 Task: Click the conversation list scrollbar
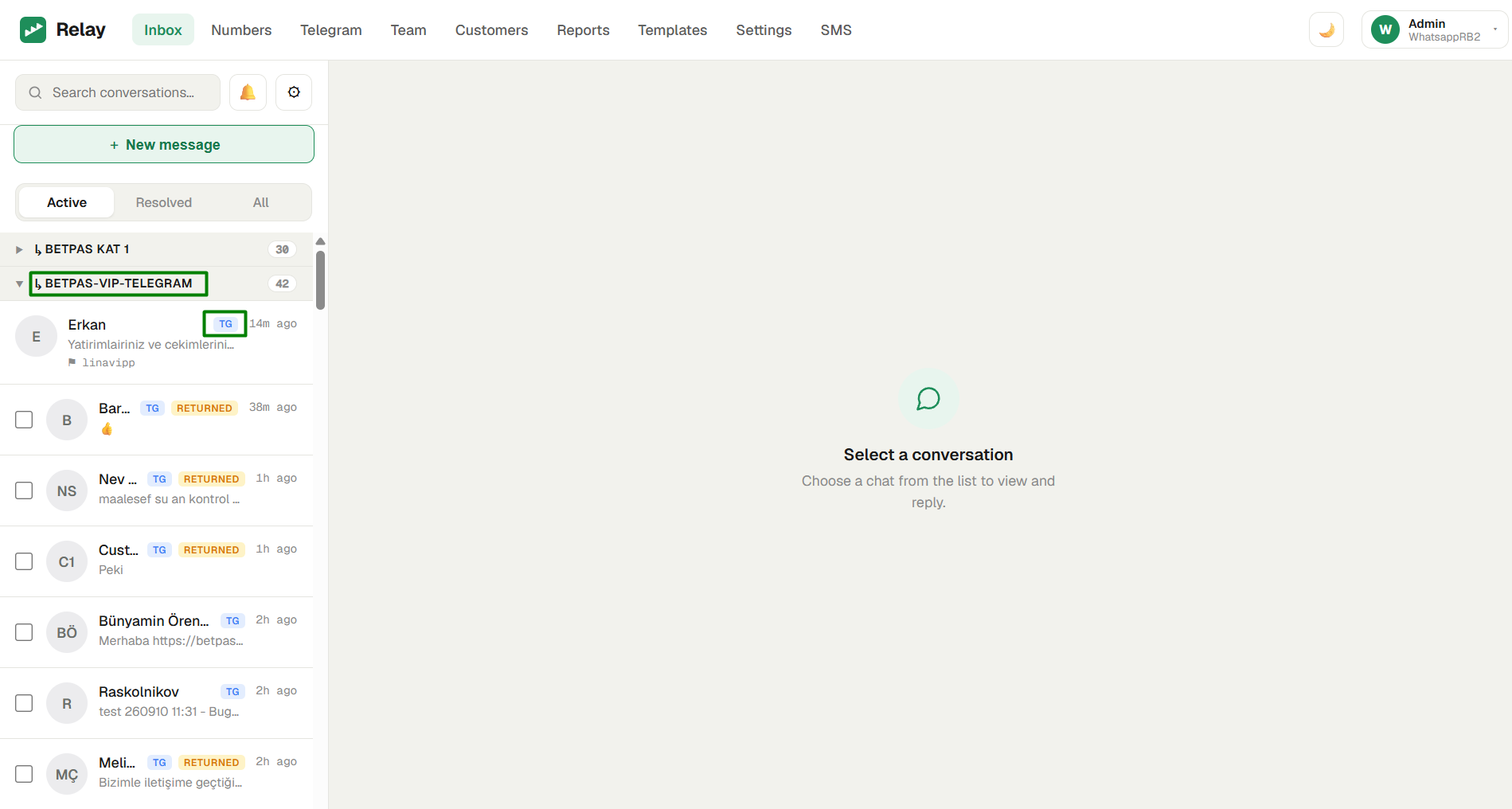(320, 279)
